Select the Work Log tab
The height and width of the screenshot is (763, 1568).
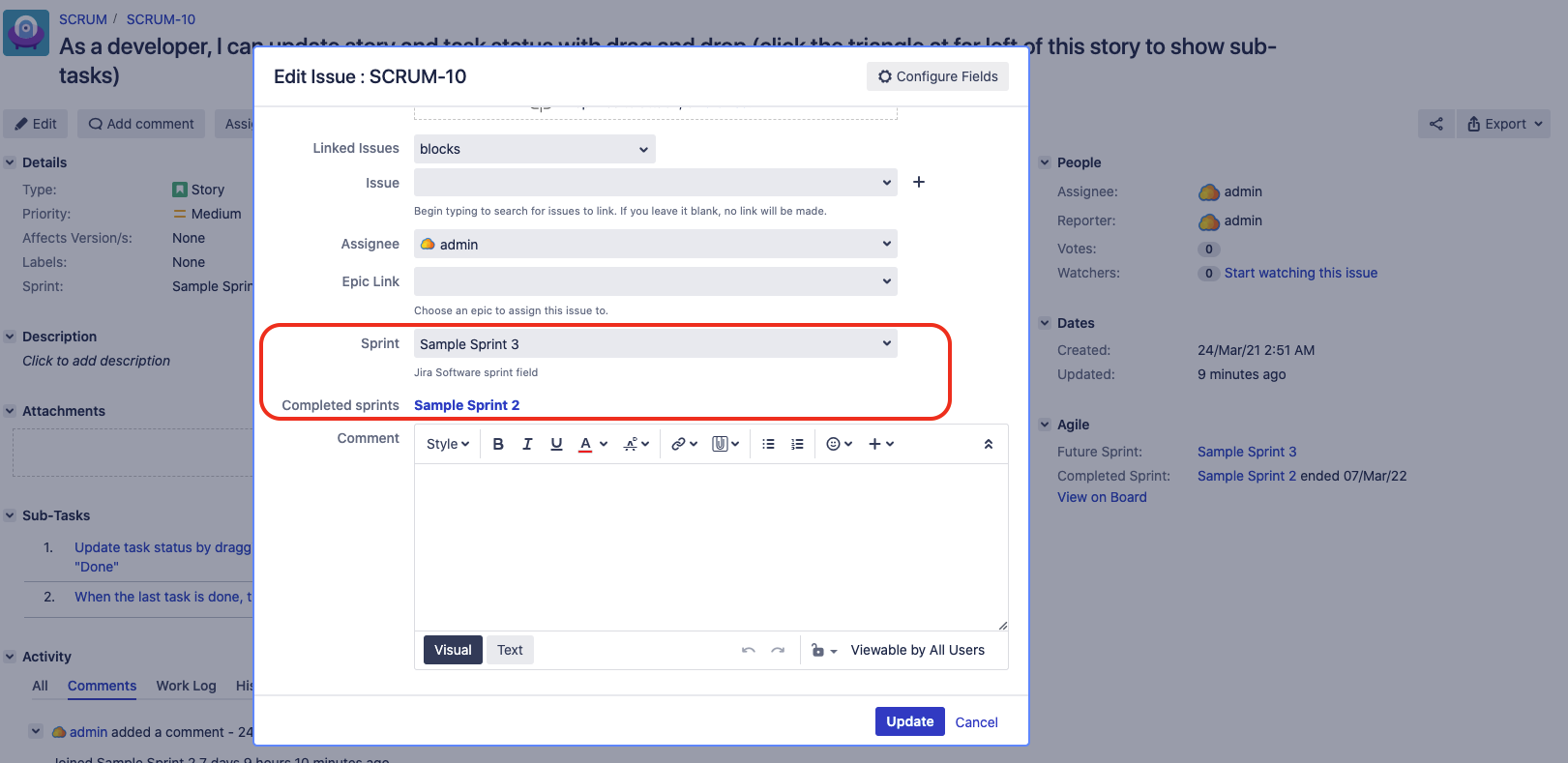coord(186,686)
